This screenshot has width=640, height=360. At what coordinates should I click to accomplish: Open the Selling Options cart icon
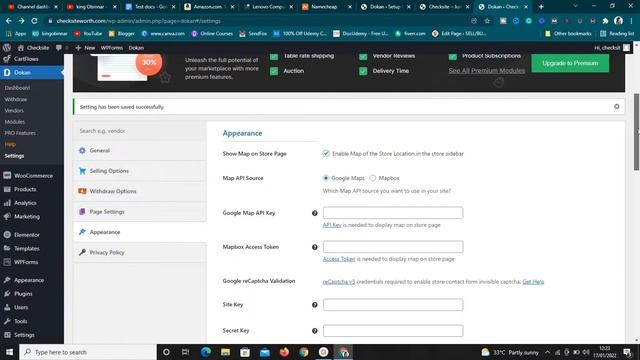point(82,171)
